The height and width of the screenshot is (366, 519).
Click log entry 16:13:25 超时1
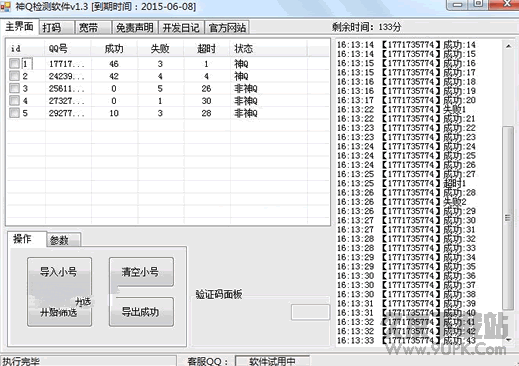tap(401, 183)
